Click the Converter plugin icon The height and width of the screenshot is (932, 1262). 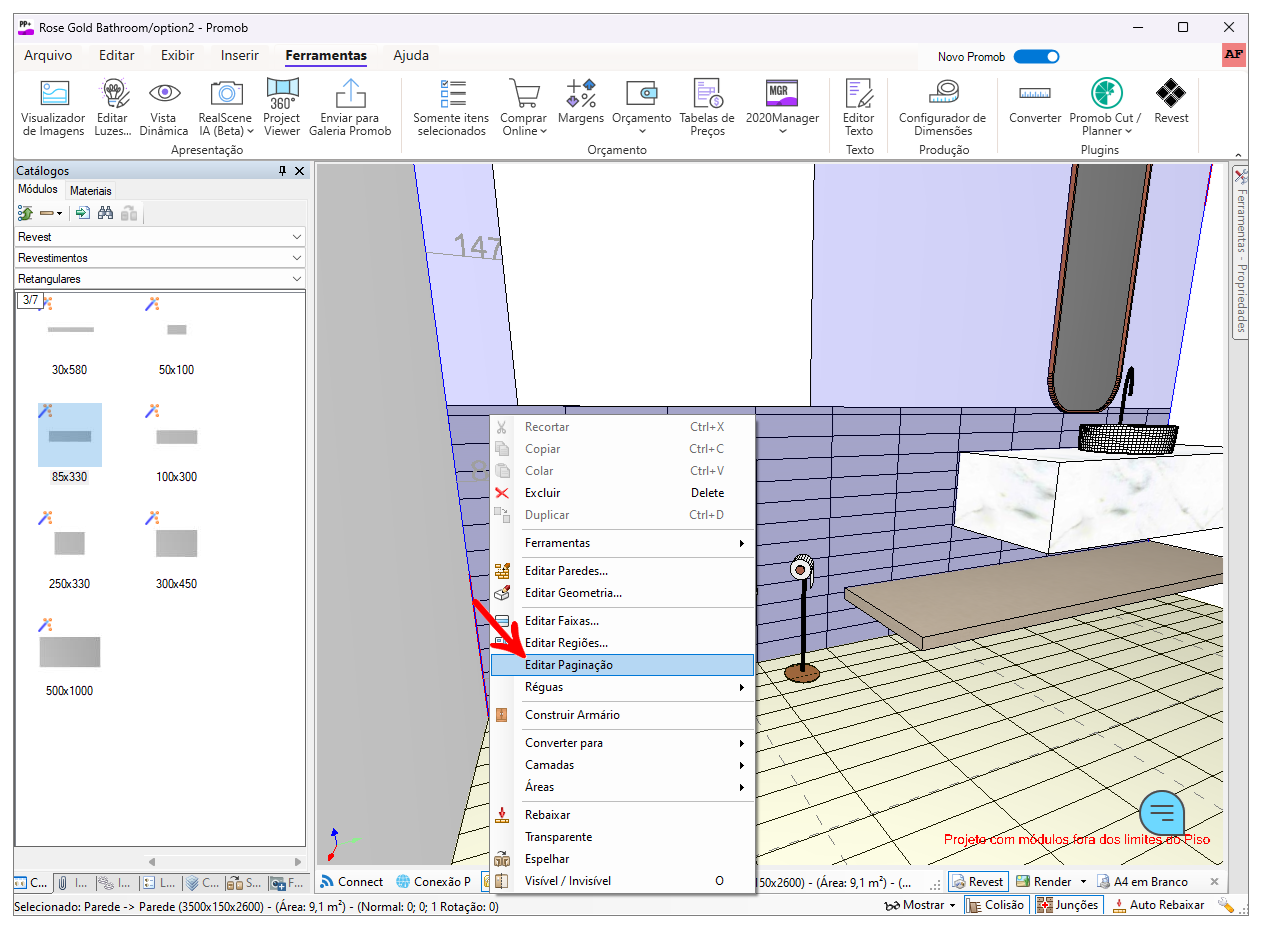click(x=1035, y=102)
